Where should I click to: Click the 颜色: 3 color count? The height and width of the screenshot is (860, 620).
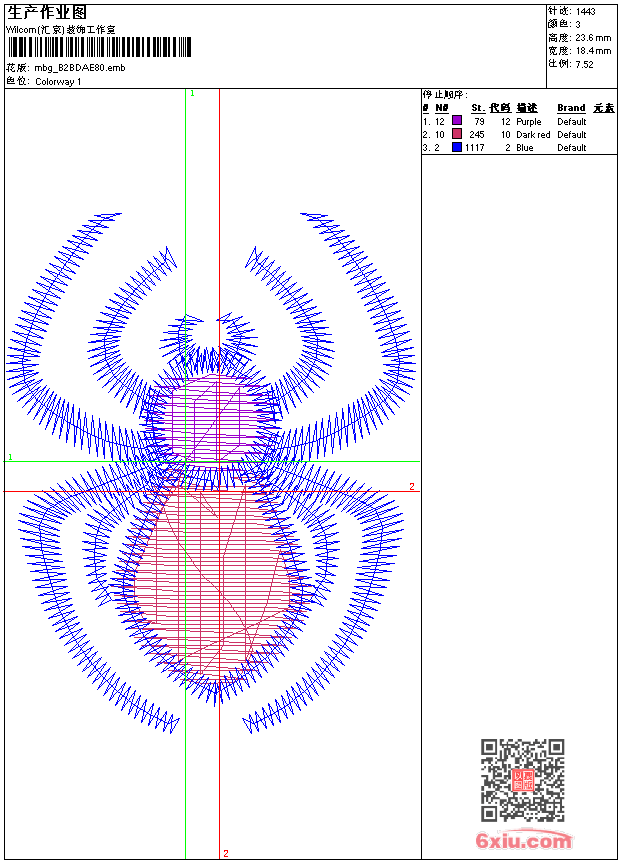[x=564, y=24]
